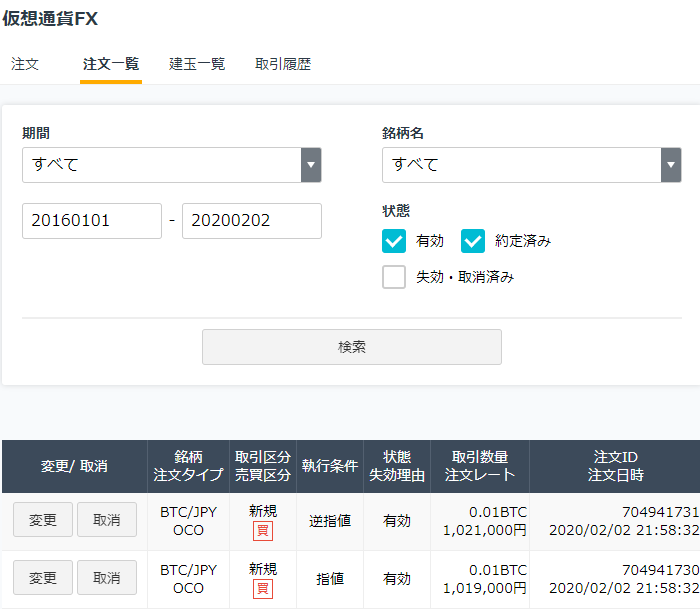
Task: Select the 1,019,000円 rate cell
Action: coord(485,588)
